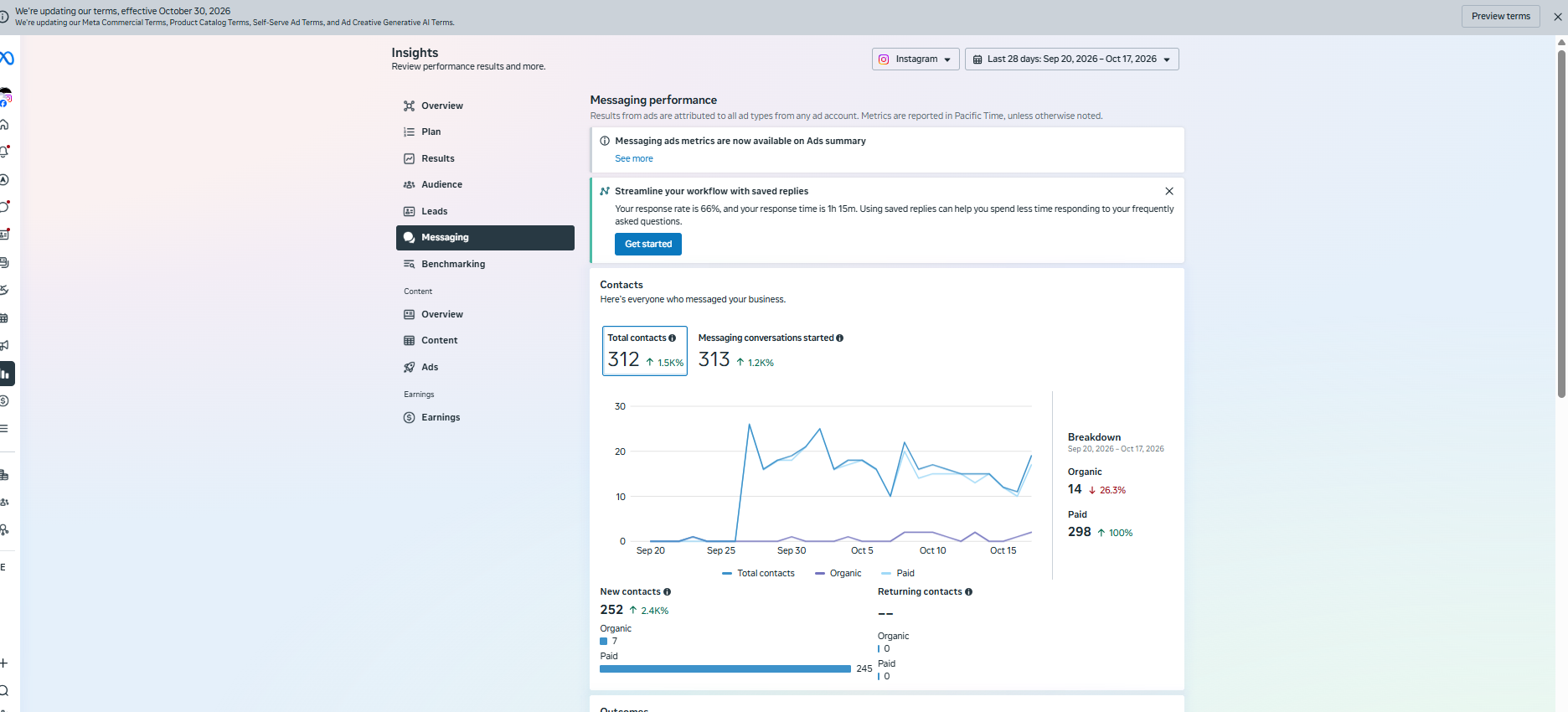Image resolution: width=1568 pixels, height=712 pixels.
Task: Click the Meta logo at top left
Action: (7, 58)
